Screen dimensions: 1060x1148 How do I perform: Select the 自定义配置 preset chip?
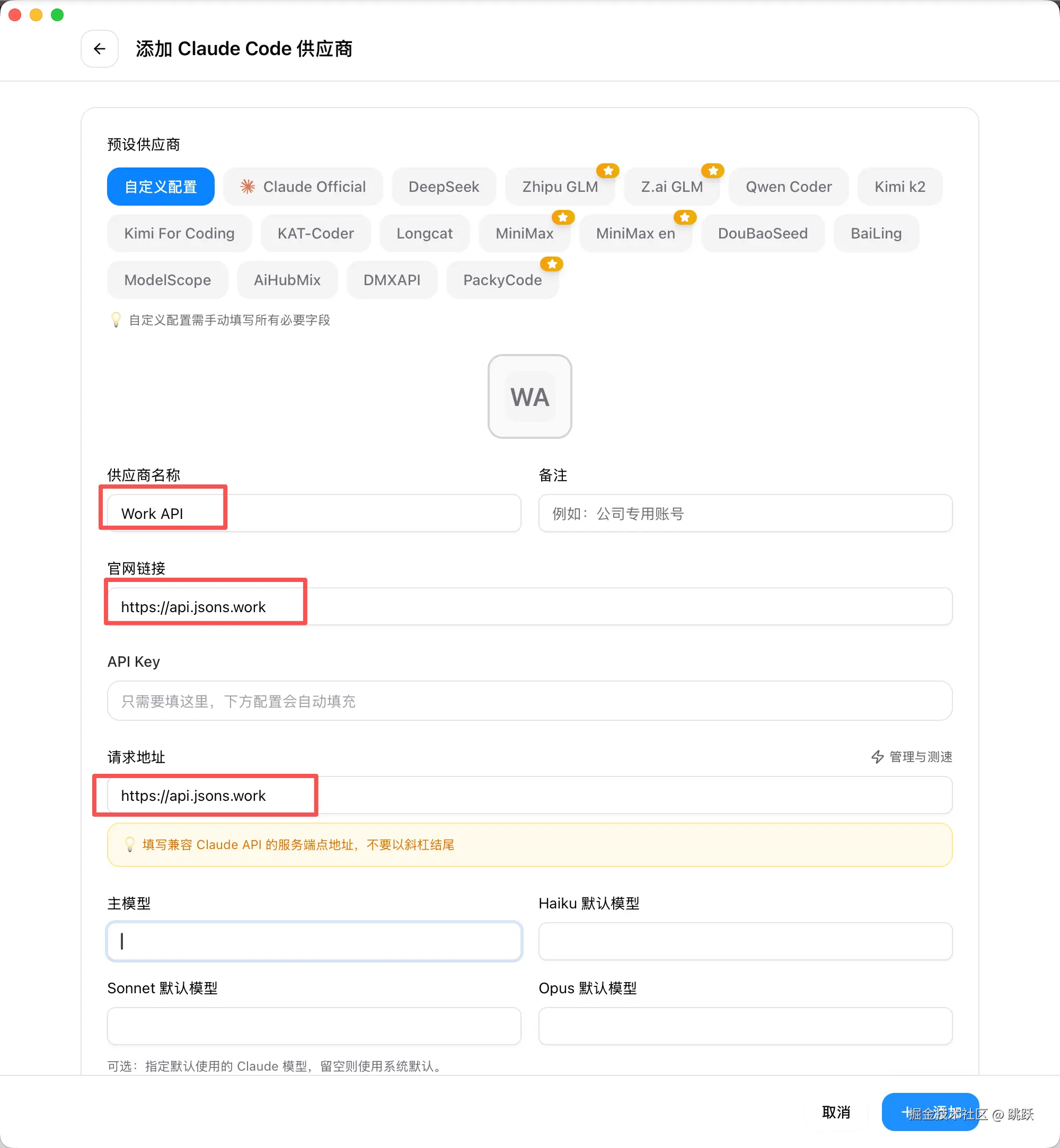point(161,187)
